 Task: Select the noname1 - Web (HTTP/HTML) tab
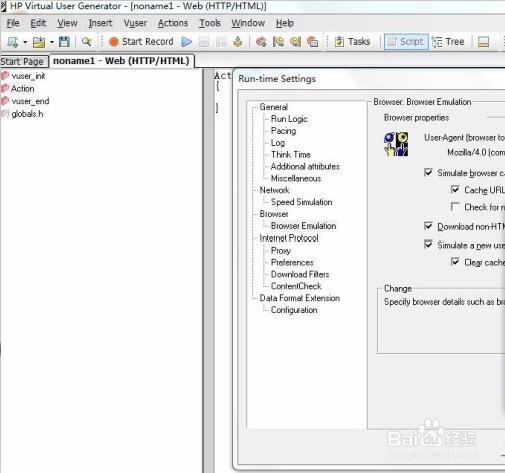121,61
